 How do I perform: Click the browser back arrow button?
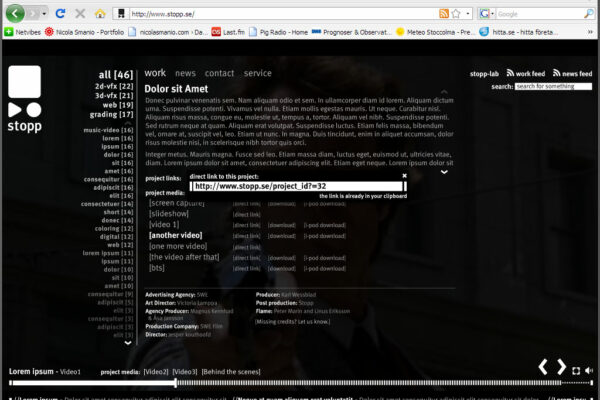click(15, 14)
